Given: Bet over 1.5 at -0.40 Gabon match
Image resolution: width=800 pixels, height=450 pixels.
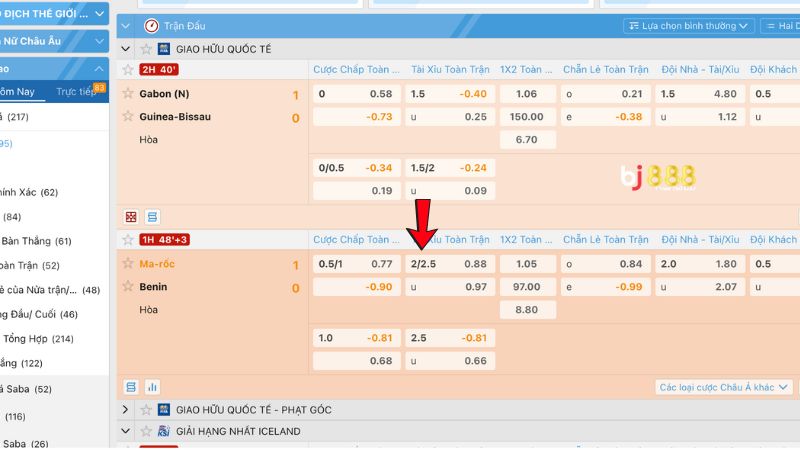Looking at the screenshot, I should click(x=450, y=94).
